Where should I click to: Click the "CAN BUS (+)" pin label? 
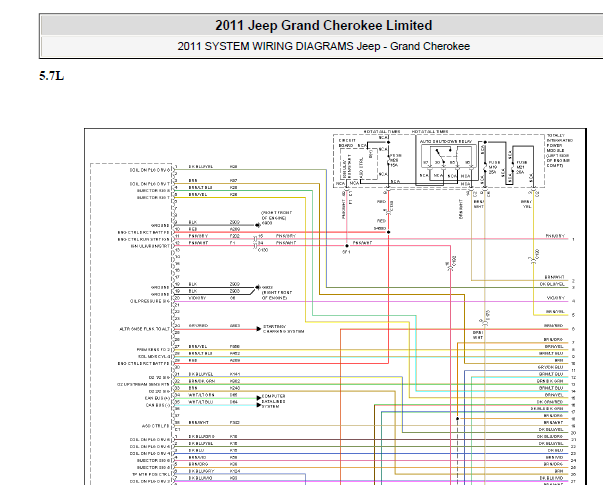tap(157, 398)
